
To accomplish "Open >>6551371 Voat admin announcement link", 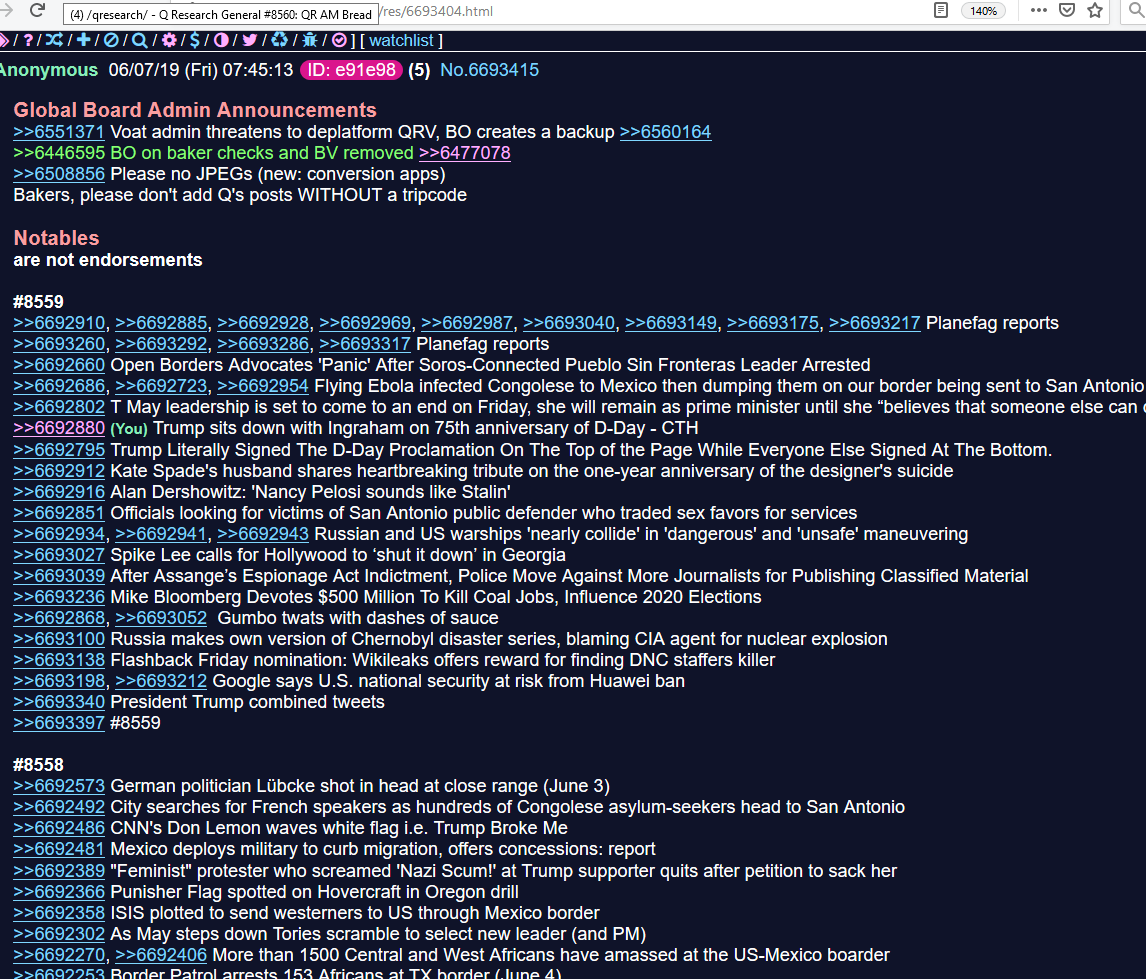I will (59, 132).
